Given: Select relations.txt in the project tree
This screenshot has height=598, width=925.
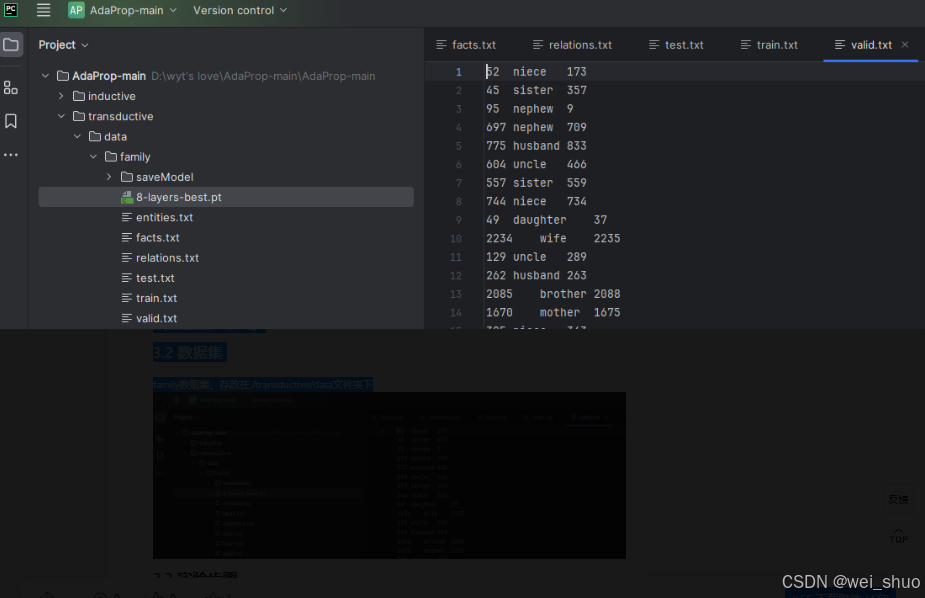Looking at the screenshot, I should (160, 258).
